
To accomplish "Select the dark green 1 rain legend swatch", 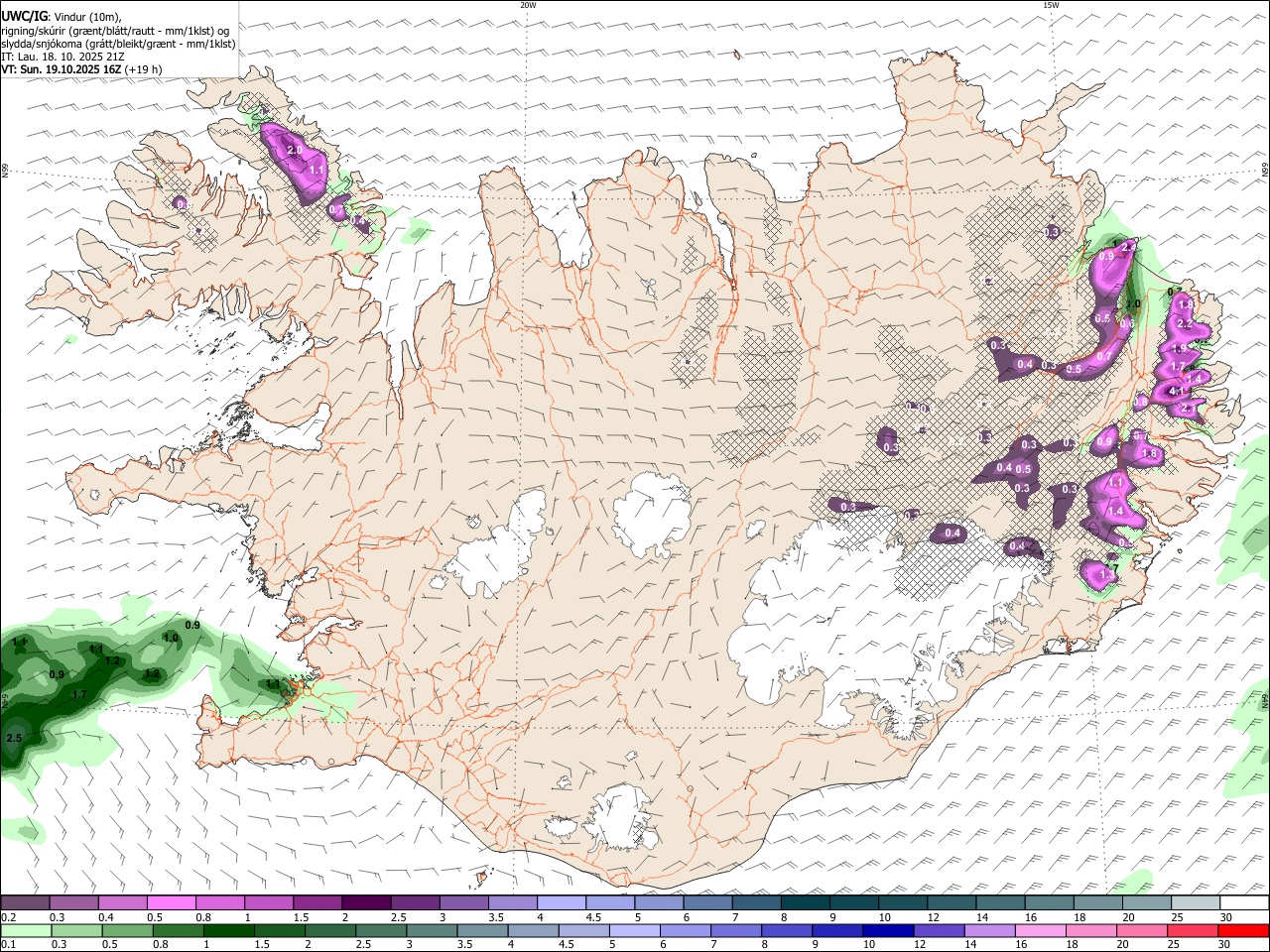I will [231, 931].
